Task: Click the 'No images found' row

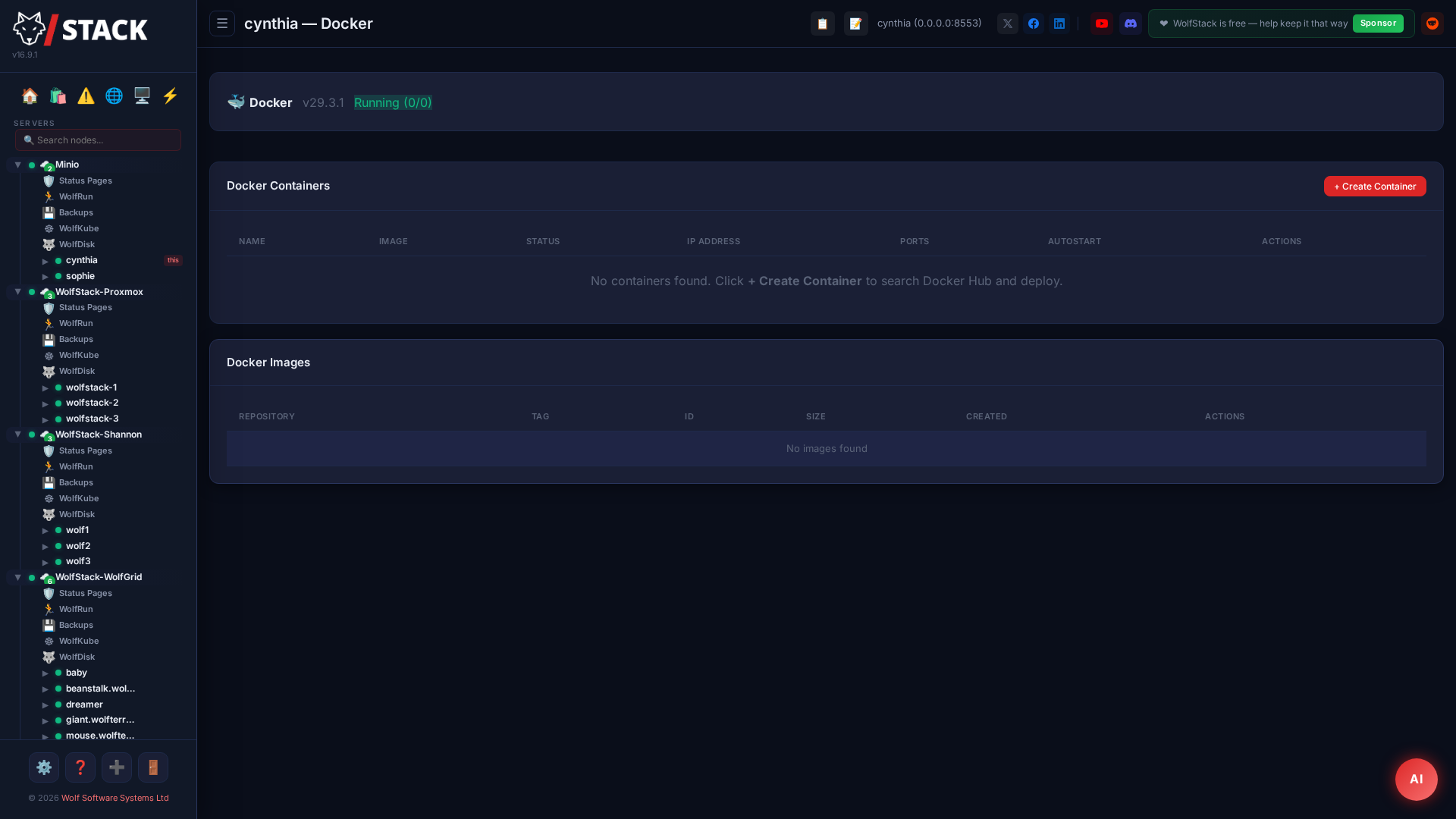Action: (827, 449)
